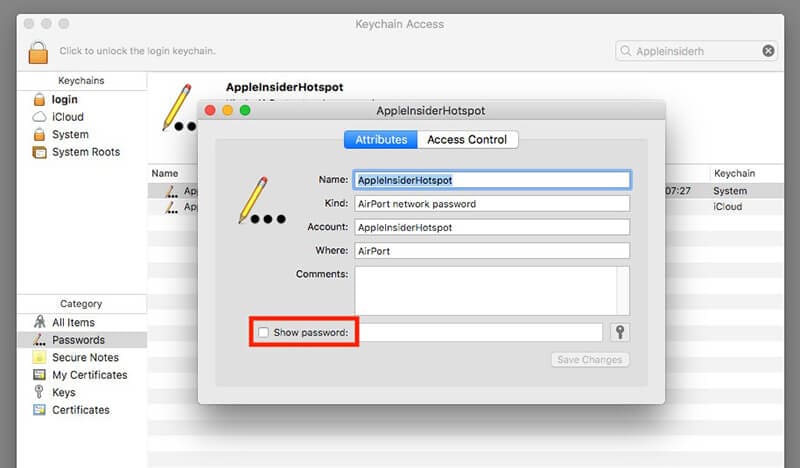The height and width of the screenshot is (468, 800).
Task: Click the password text field beside Show password
Action: (x=481, y=332)
